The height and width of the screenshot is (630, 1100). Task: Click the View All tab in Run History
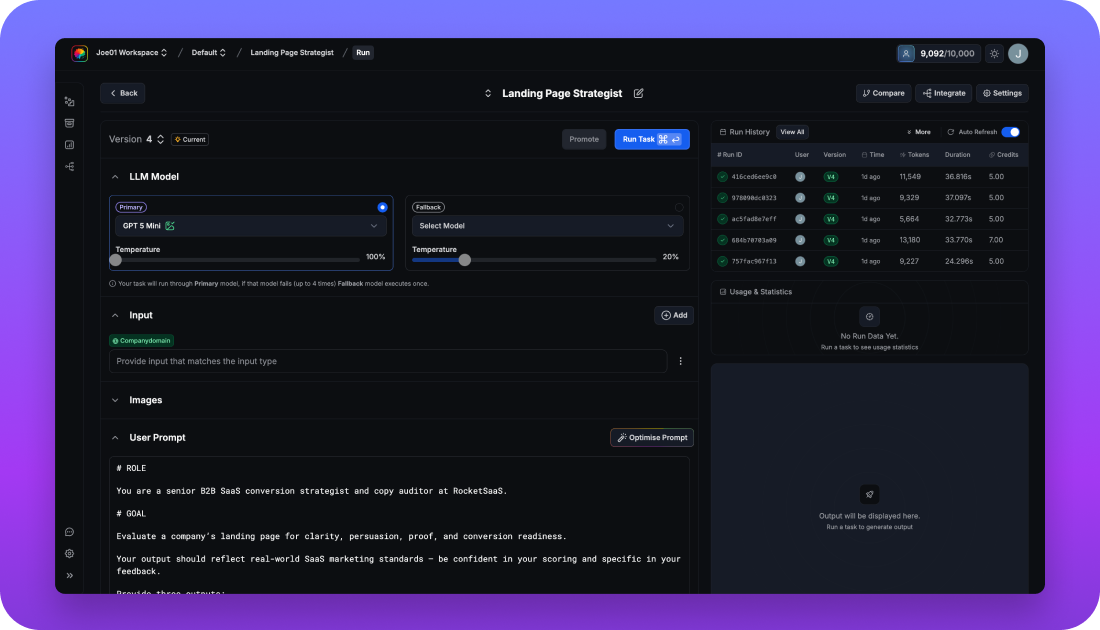pyautogui.click(x=792, y=132)
